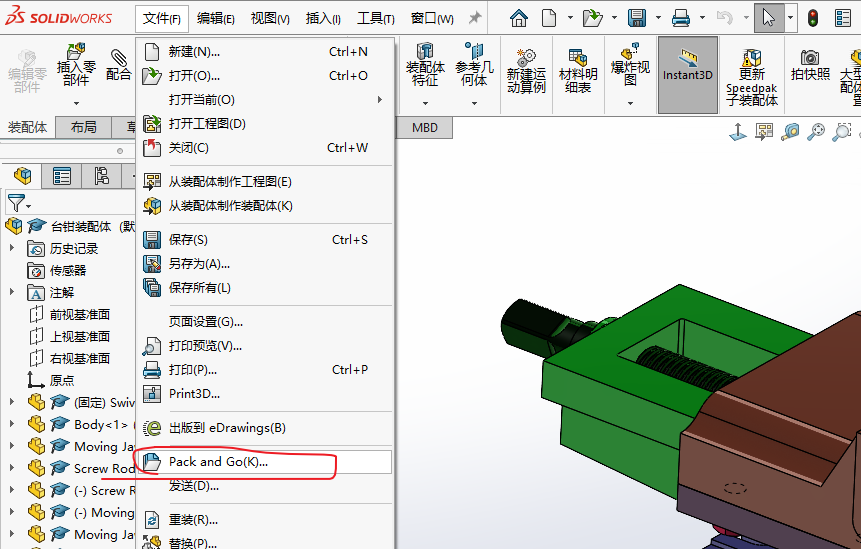
Task: Click the 装配体特征 ribbon button
Action: [425, 65]
